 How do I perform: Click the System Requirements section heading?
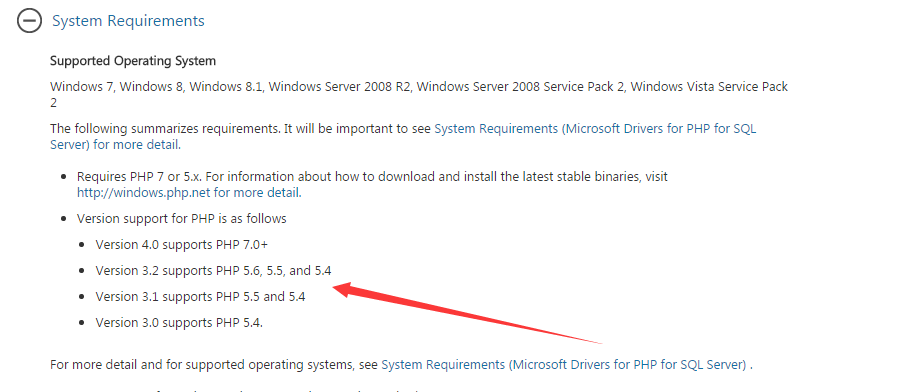pyautogui.click(x=128, y=21)
